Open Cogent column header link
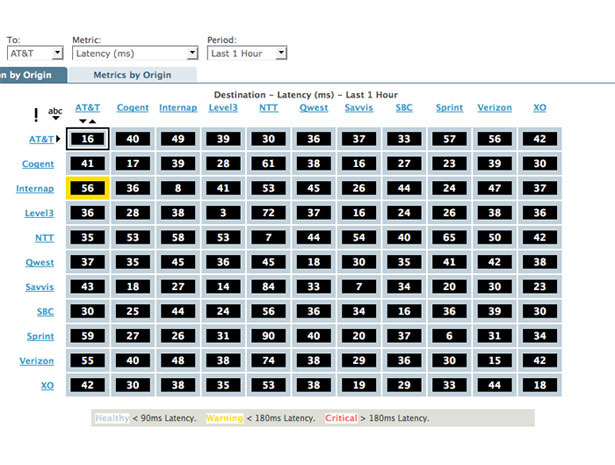 [133, 108]
